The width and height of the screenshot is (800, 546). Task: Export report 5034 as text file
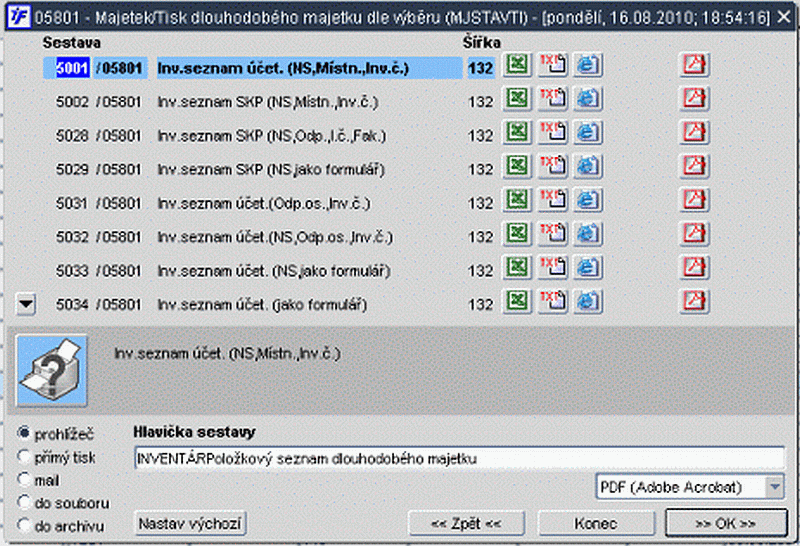tap(553, 301)
